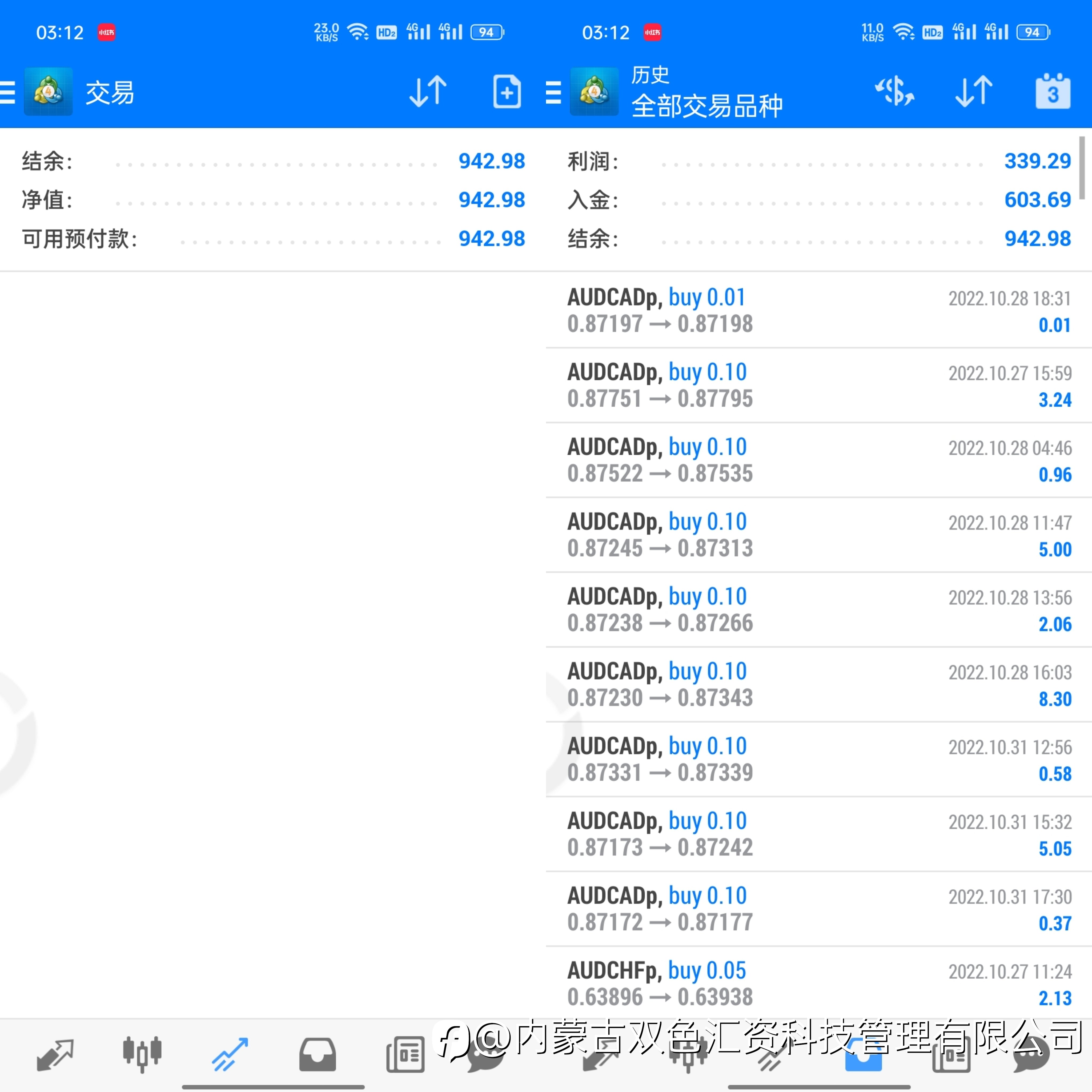Open AUDCADp buy 0.01 trade row
The width and height of the screenshot is (1092, 1092).
(819, 310)
